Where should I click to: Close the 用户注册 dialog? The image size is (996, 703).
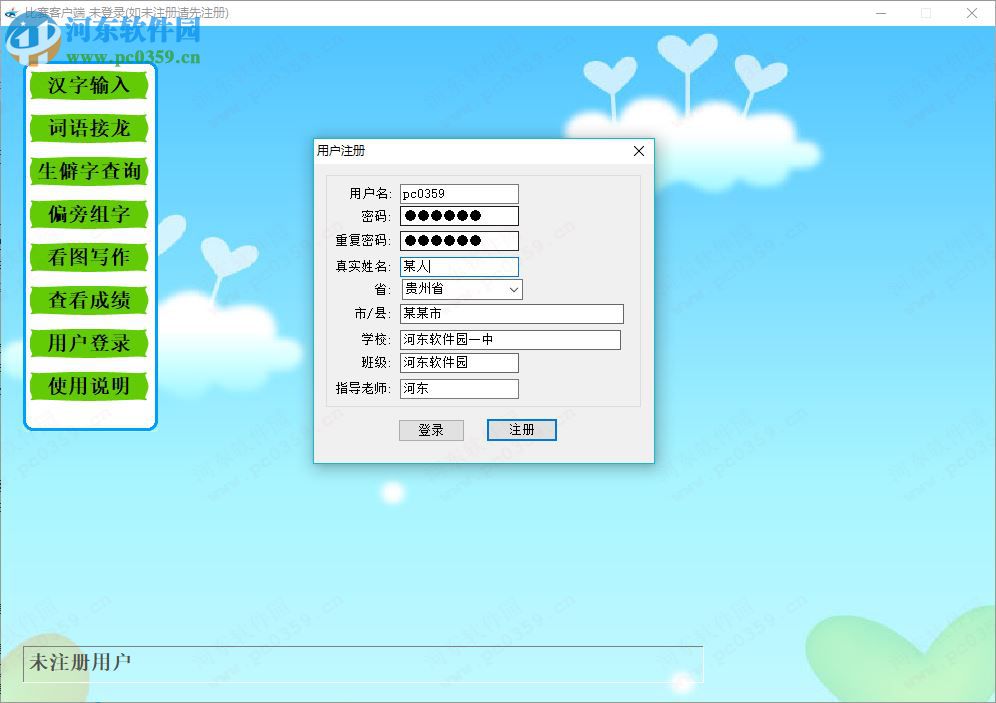(639, 151)
